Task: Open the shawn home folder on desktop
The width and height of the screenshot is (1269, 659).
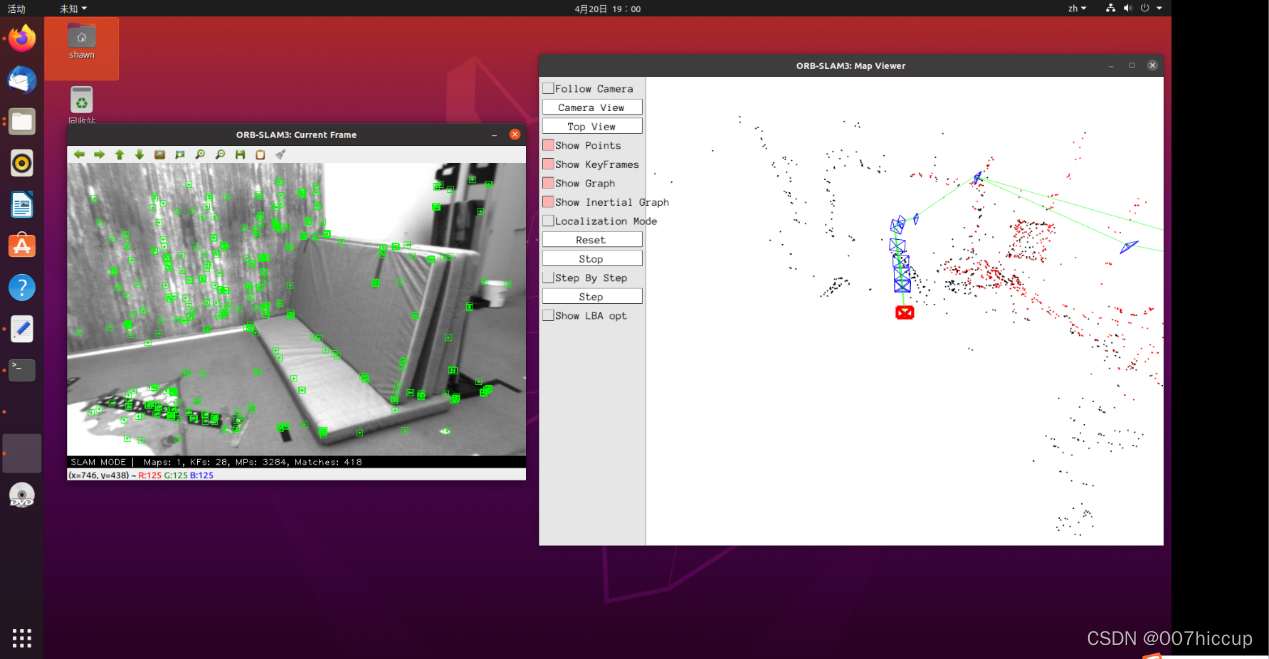Action: 82,40
